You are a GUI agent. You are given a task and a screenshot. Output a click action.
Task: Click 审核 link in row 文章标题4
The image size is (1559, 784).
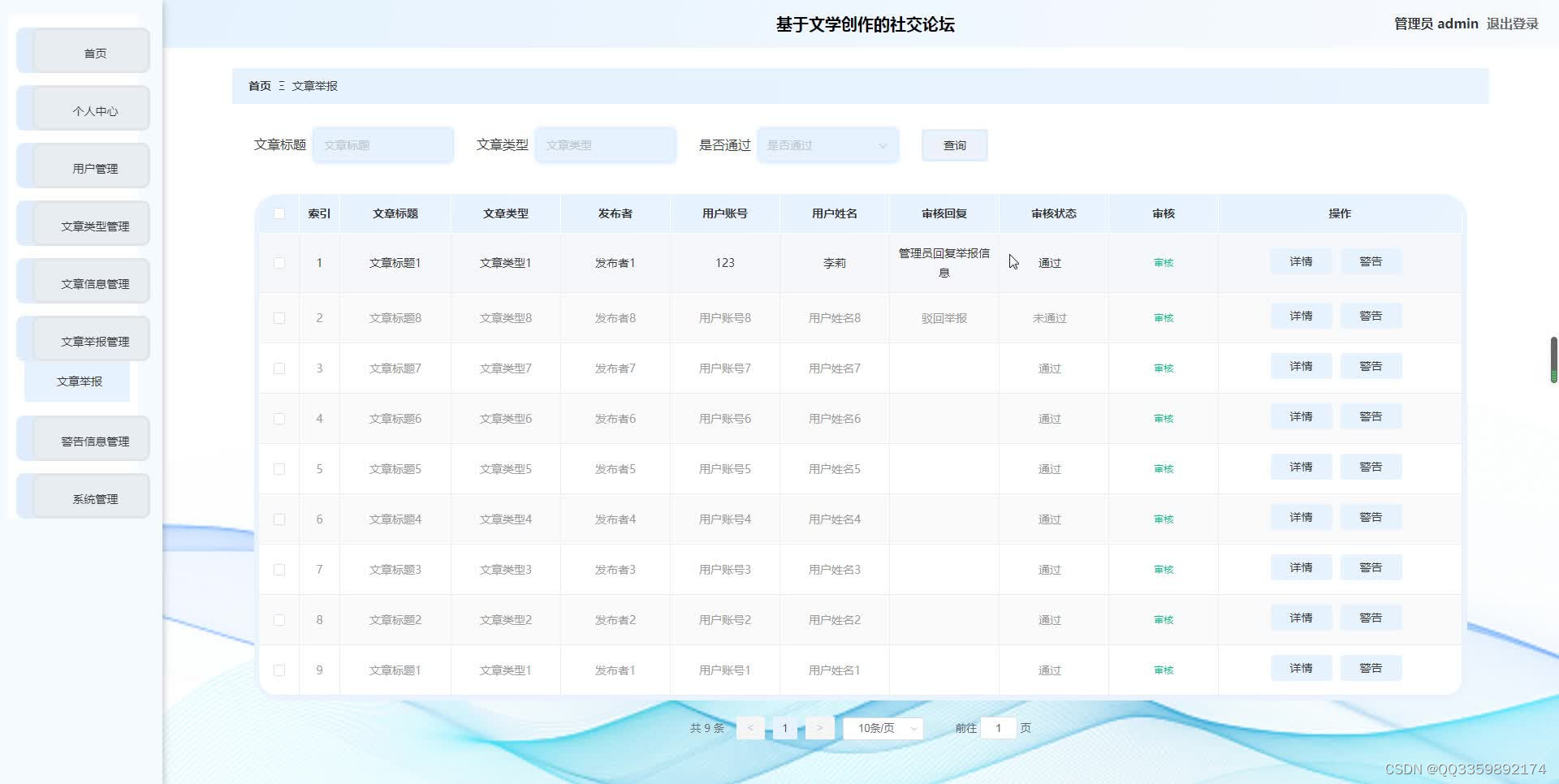click(x=1163, y=519)
